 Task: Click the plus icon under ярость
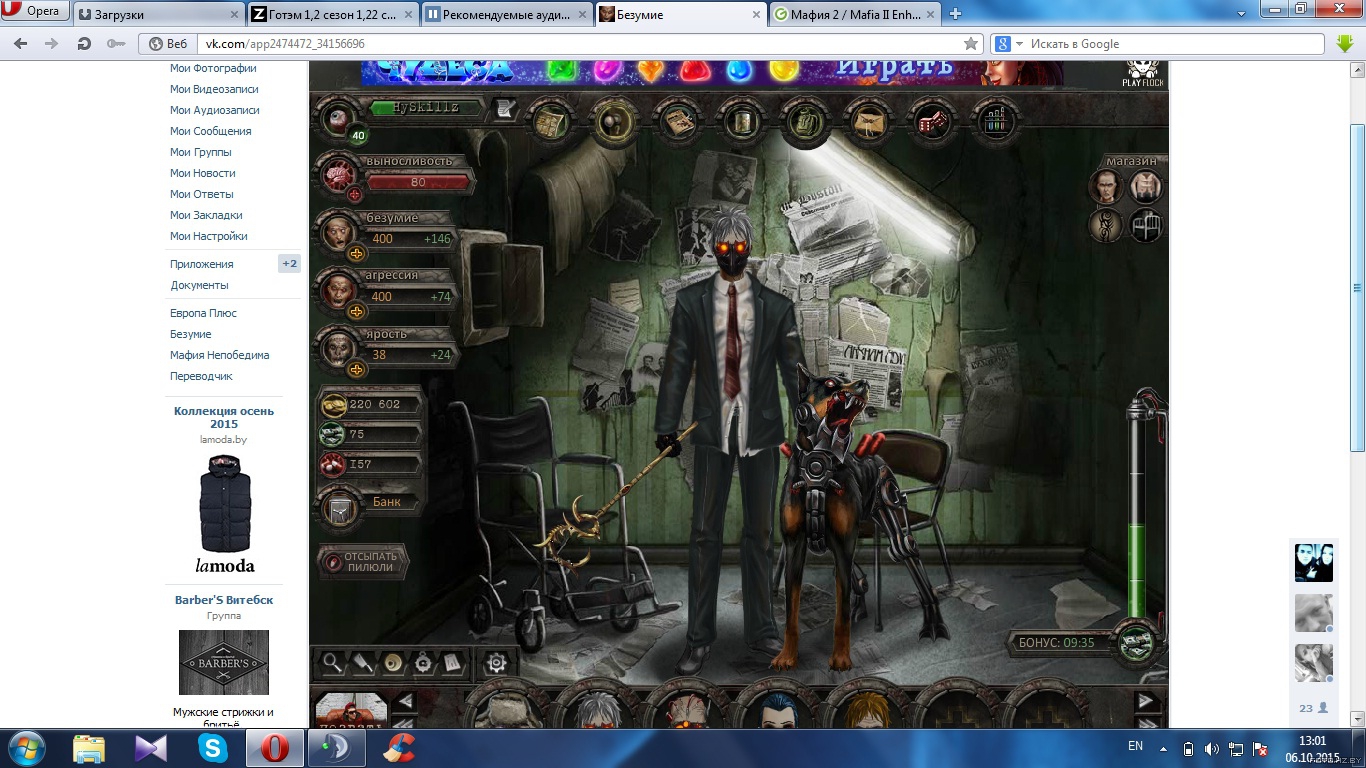tap(355, 369)
